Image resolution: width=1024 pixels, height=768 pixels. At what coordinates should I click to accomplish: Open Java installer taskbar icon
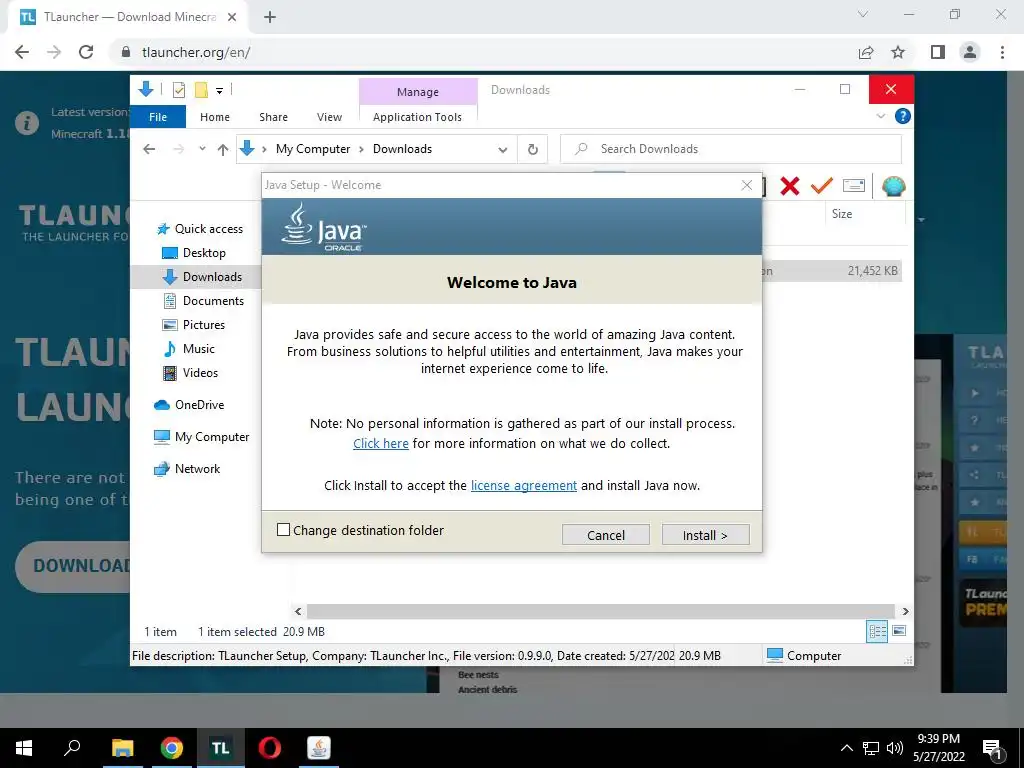point(319,748)
